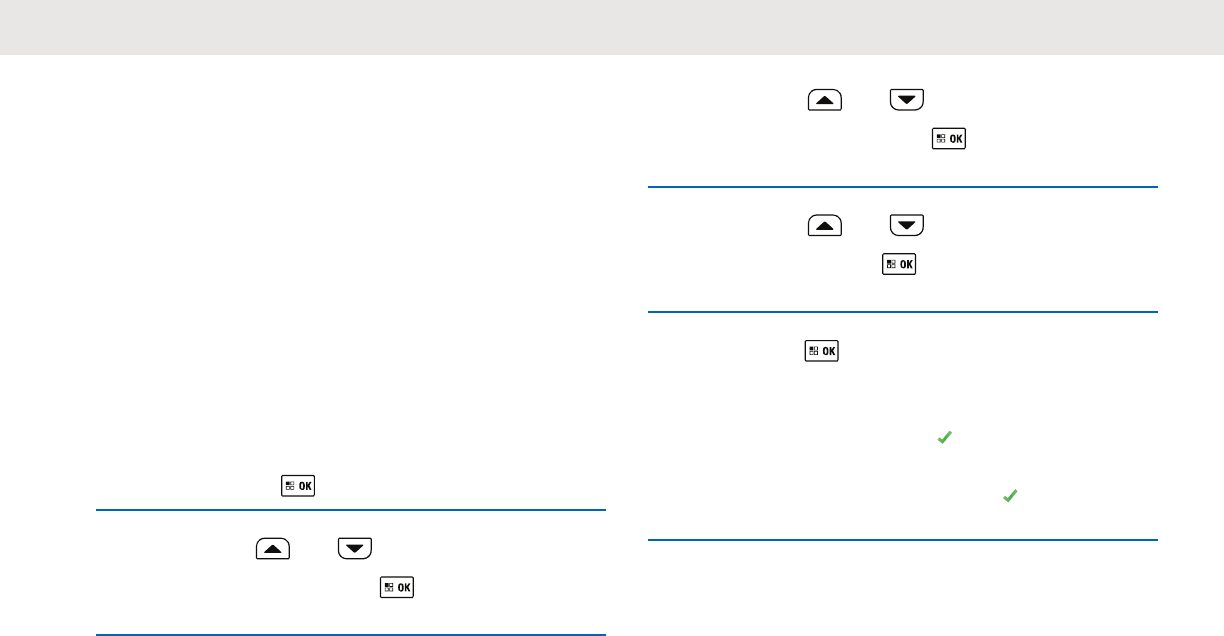
Task: Click the lowest Menu/OK icon in right column
Action: 822,351
